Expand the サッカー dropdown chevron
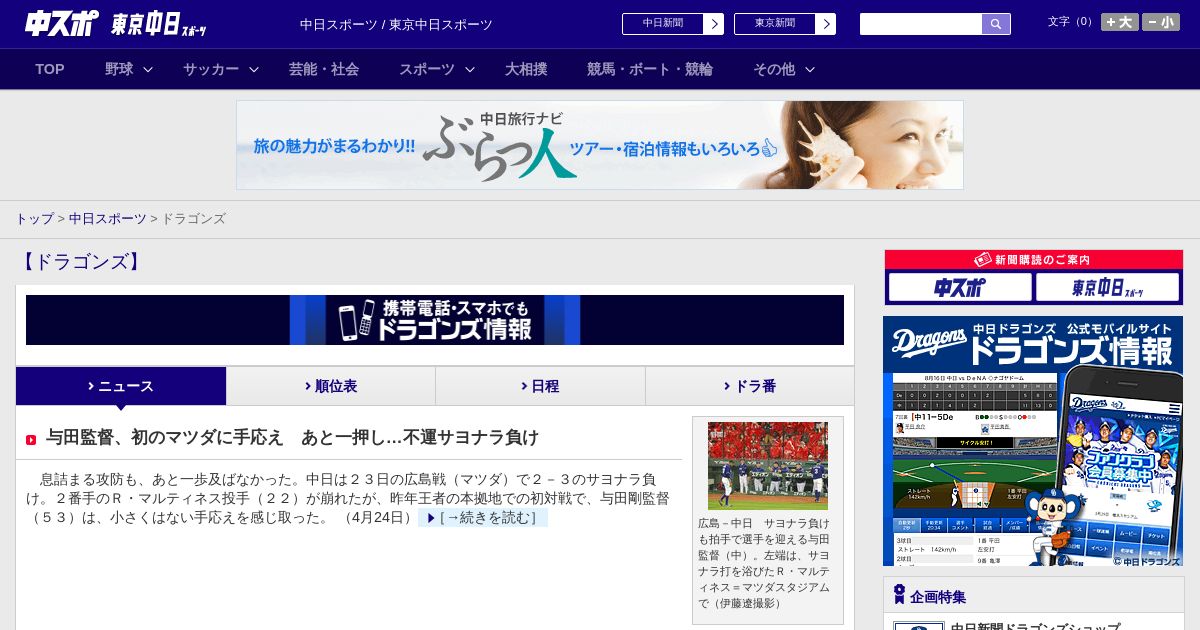The width and height of the screenshot is (1200, 630). coord(254,69)
